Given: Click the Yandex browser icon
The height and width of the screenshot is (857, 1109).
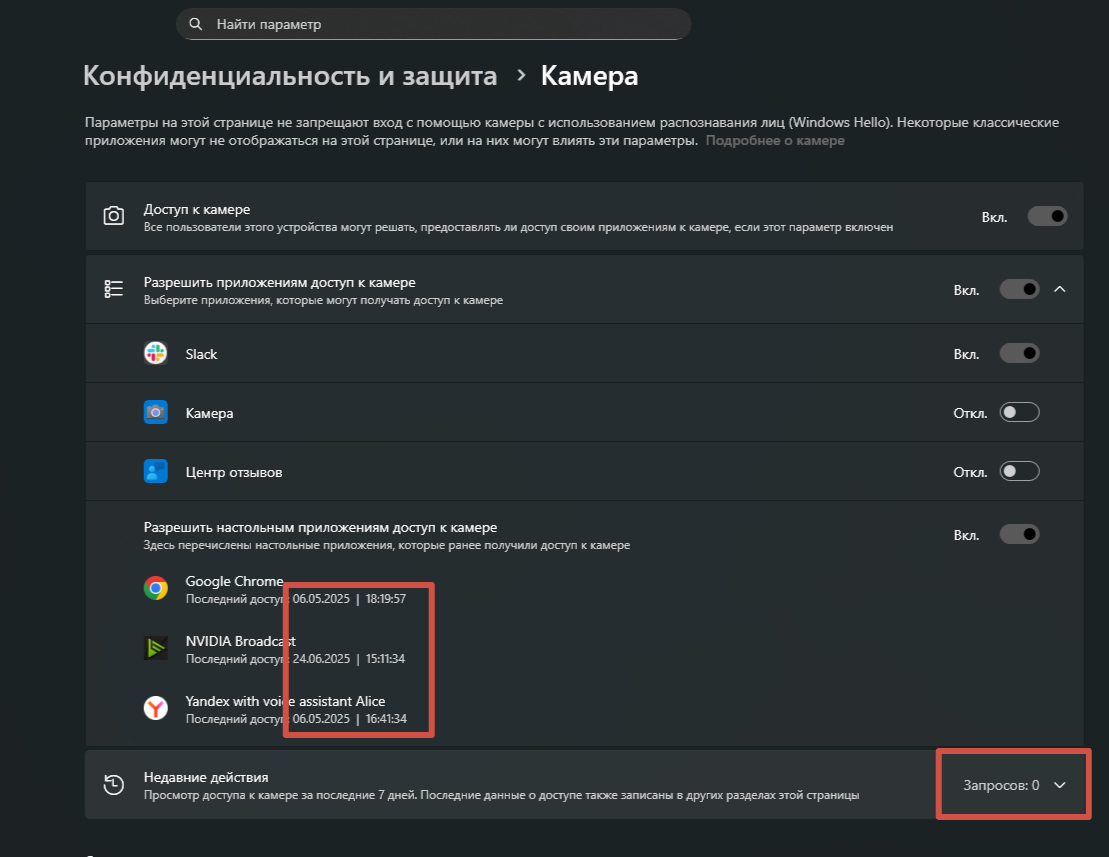Looking at the screenshot, I should click(155, 708).
